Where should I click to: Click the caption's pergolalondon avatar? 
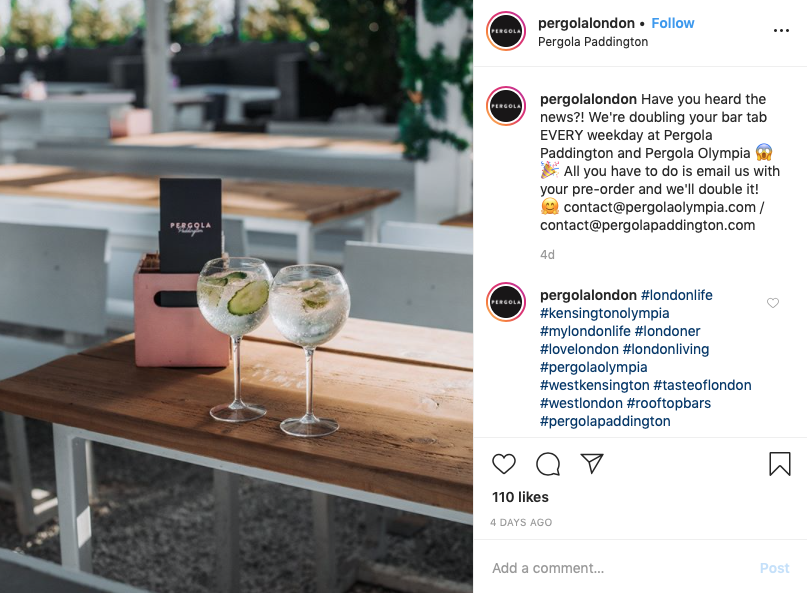506,106
